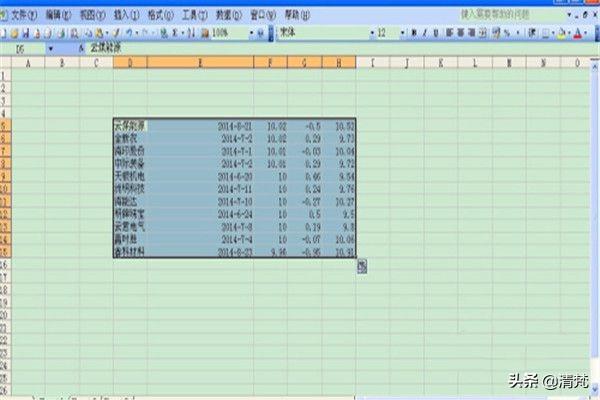The image size is (600, 400).
Task: Toggle Underline formatting
Action: coord(435,33)
